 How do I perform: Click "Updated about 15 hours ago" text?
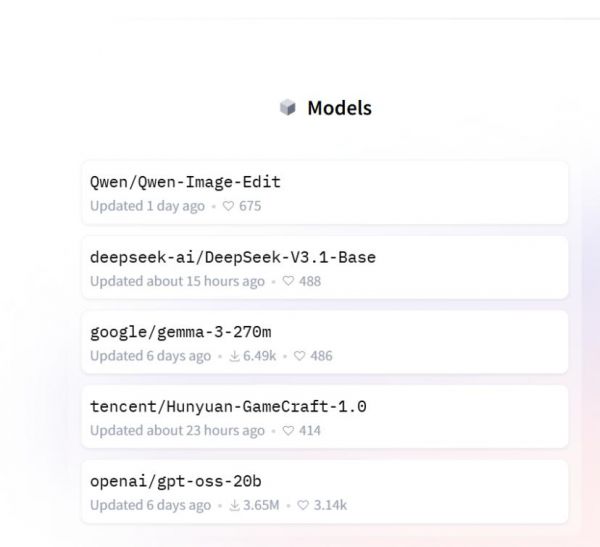coord(177,281)
